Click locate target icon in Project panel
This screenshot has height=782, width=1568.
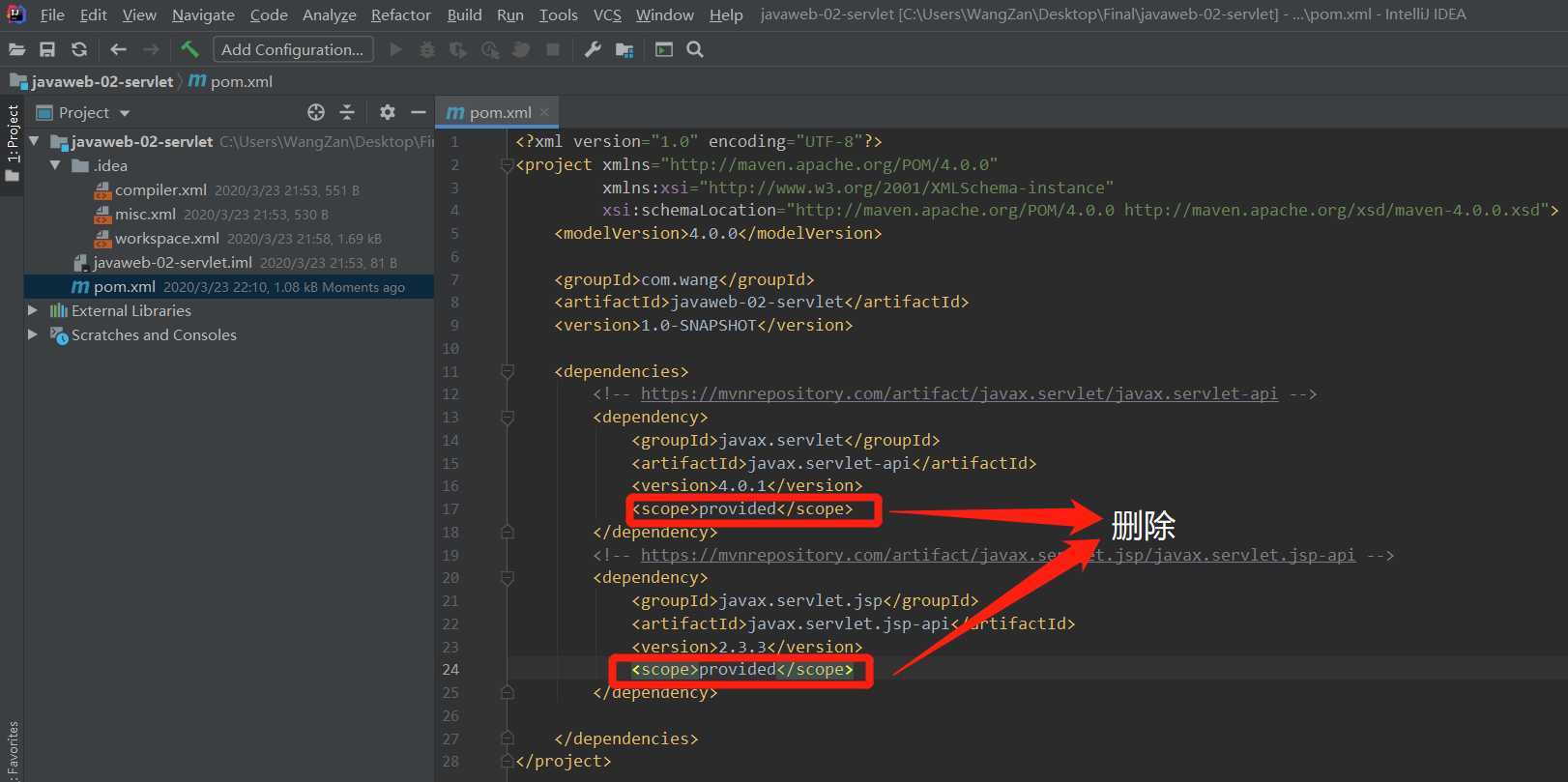316,112
